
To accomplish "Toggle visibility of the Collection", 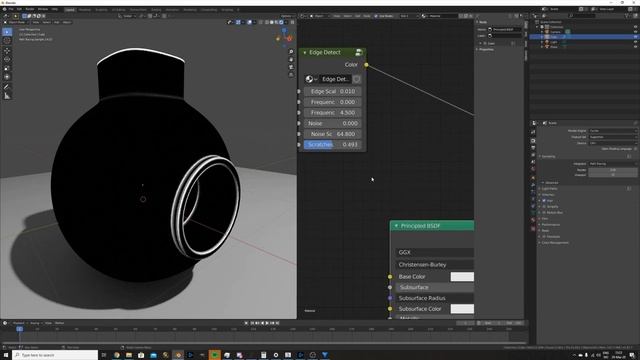I will [635, 27].
